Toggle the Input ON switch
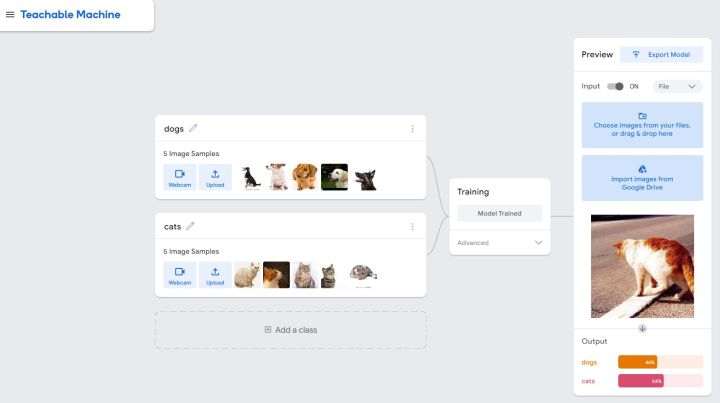 pos(615,86)
